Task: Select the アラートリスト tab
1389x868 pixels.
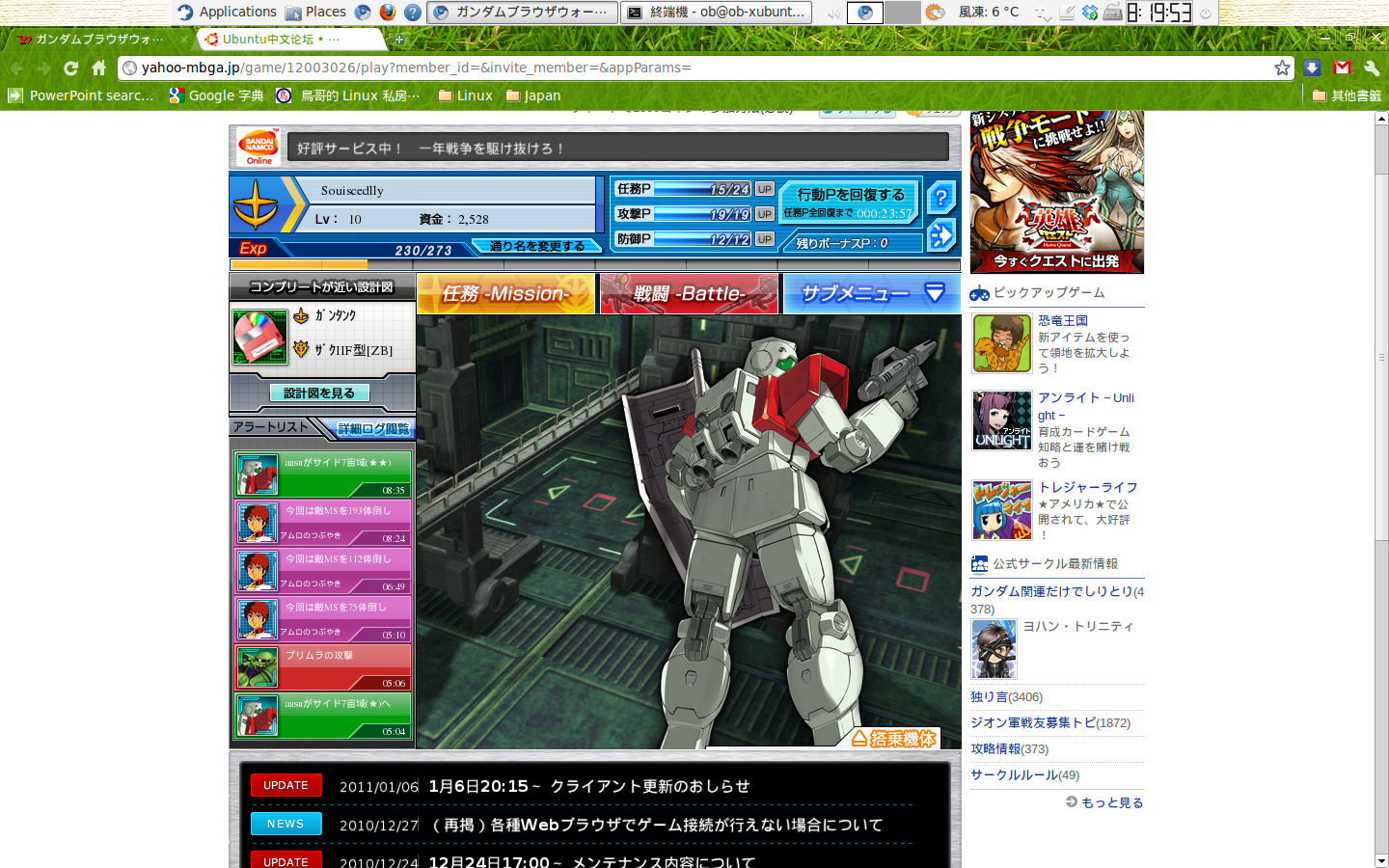Action: pyautogui.click(x=271, y=427)
